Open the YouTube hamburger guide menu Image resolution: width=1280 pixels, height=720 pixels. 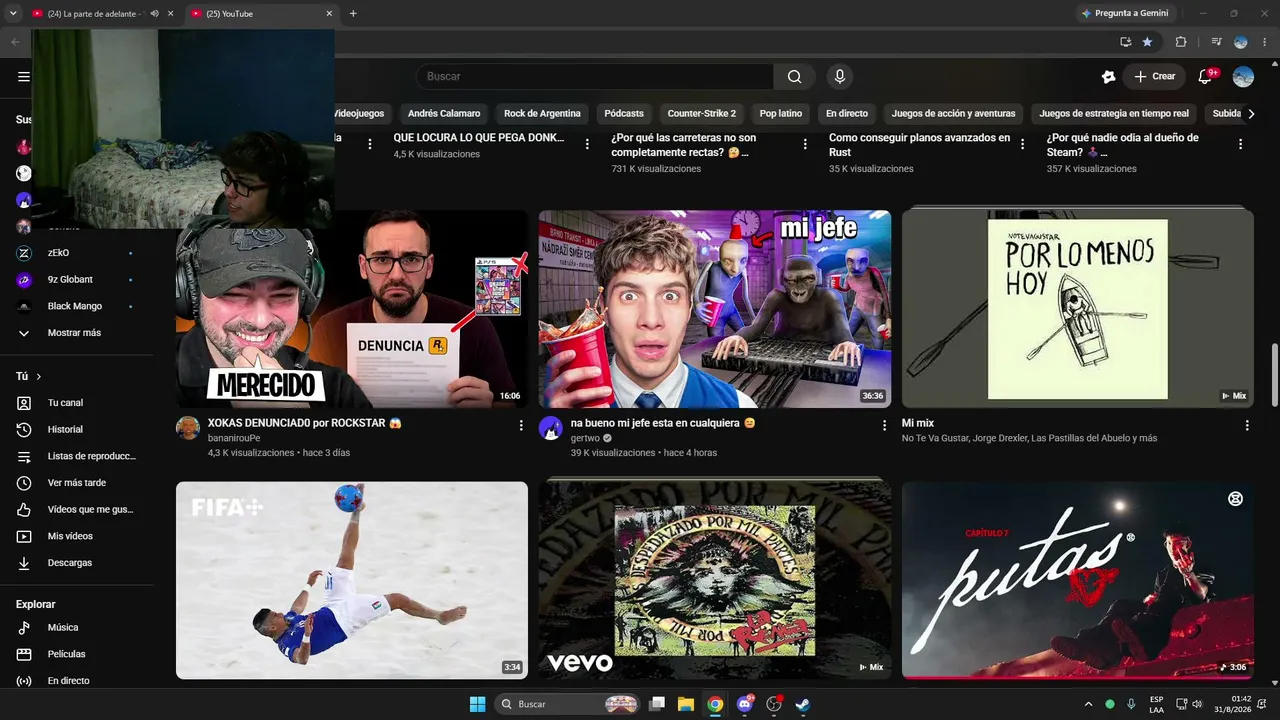point(24,77)
